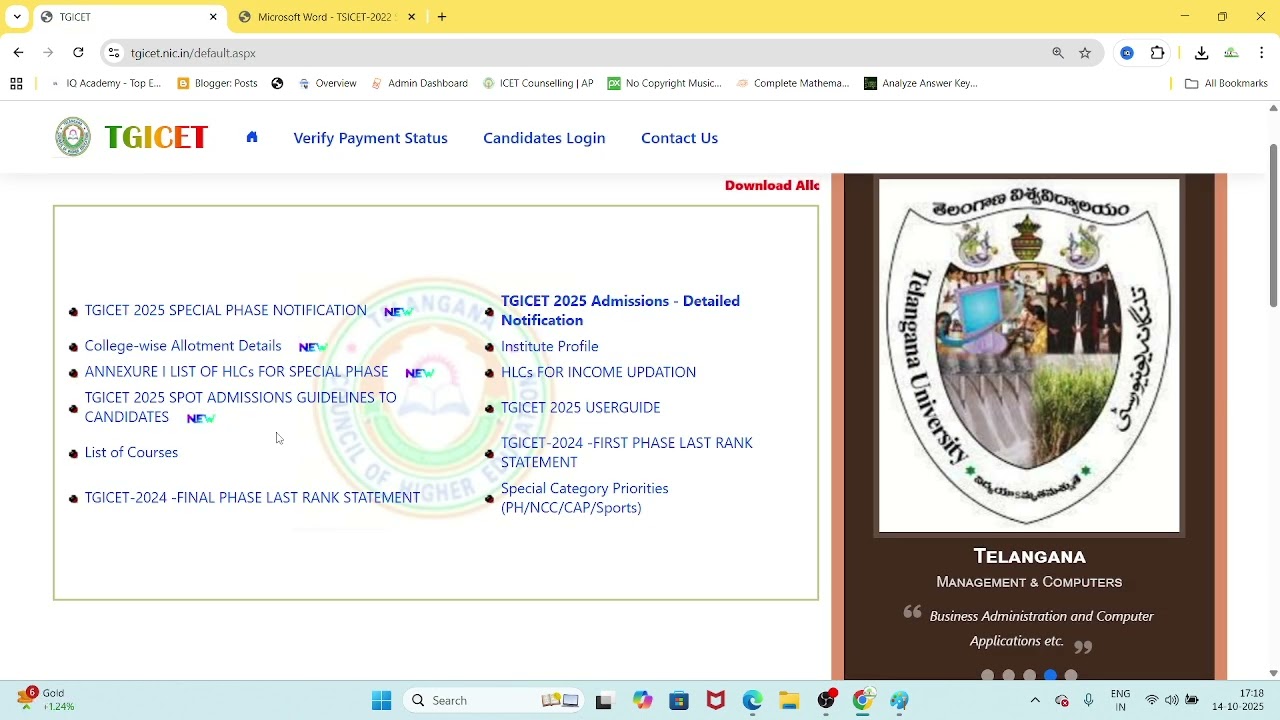Open the Chrome three-dot menu
Screen dimensions: 1280x720
coord(1262,53)
